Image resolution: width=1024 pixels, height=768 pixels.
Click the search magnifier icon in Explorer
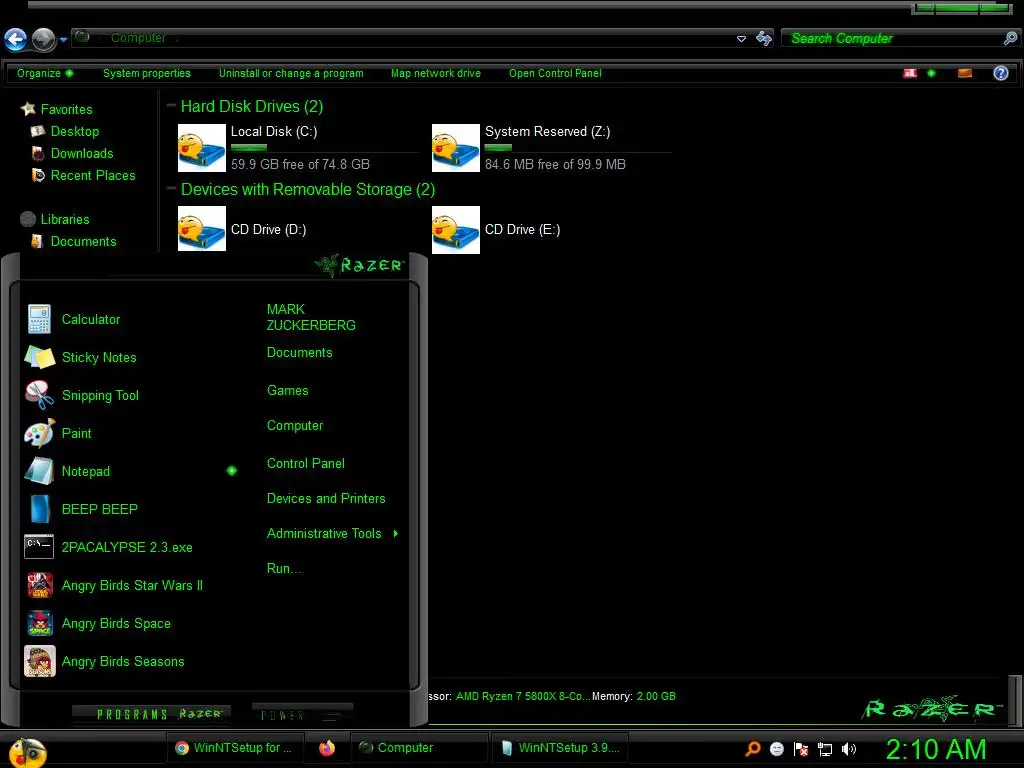tap(1010, 39)
